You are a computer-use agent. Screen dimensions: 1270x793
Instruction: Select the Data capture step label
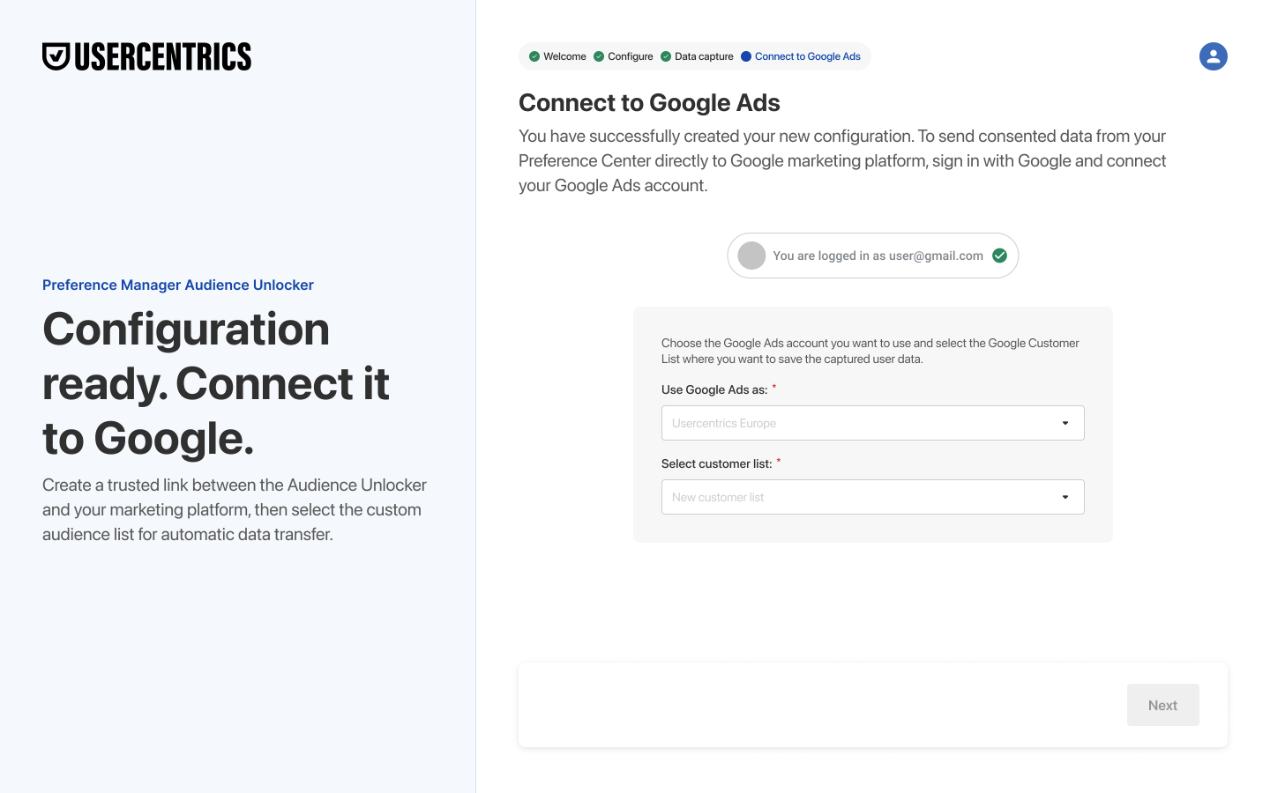click(x=703, y=56)
